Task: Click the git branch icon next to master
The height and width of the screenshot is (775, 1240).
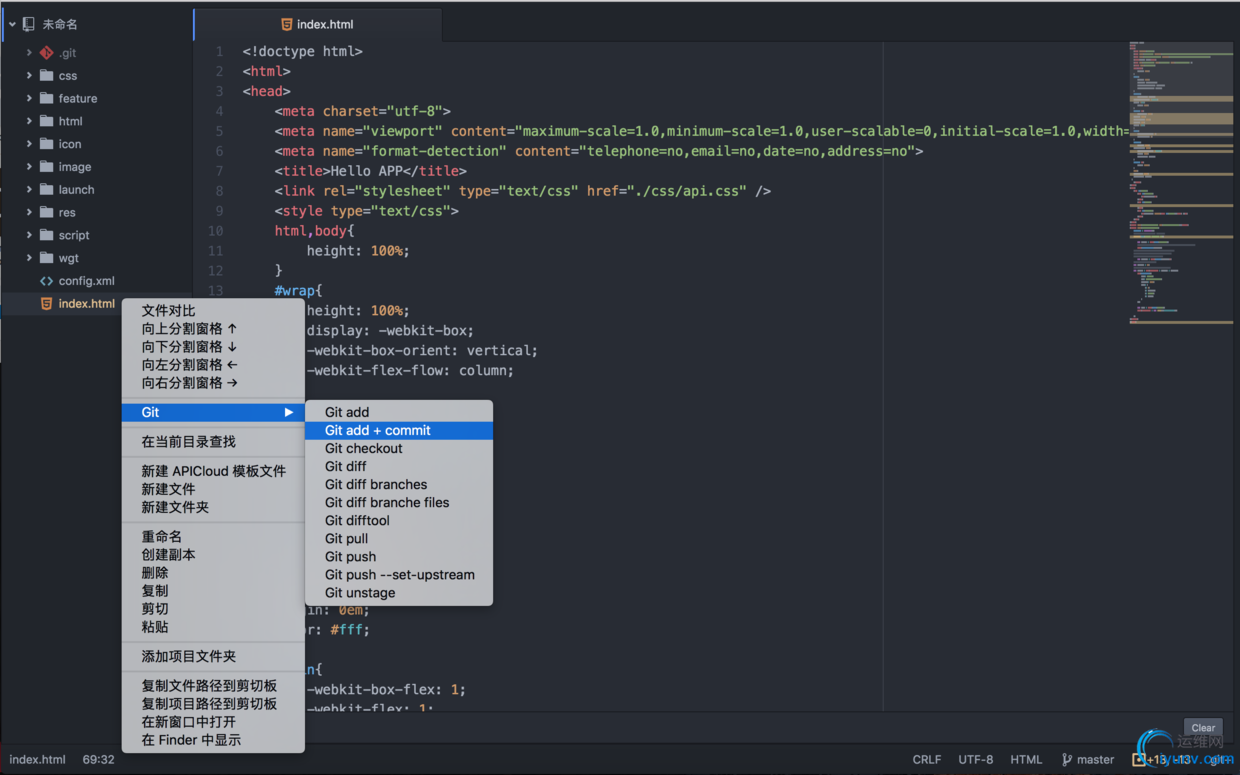Action: (1066, 759)
